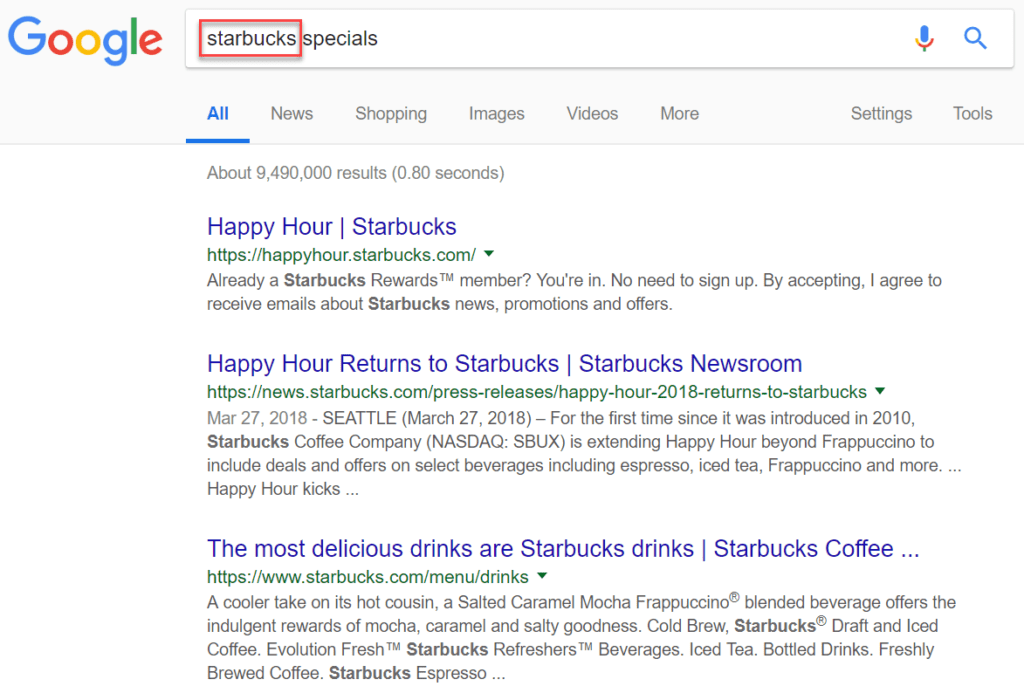Image resolution: width=1024 pixels, height=700 pixels.
Task: Open search Settings menu
Action: [881, 114]
